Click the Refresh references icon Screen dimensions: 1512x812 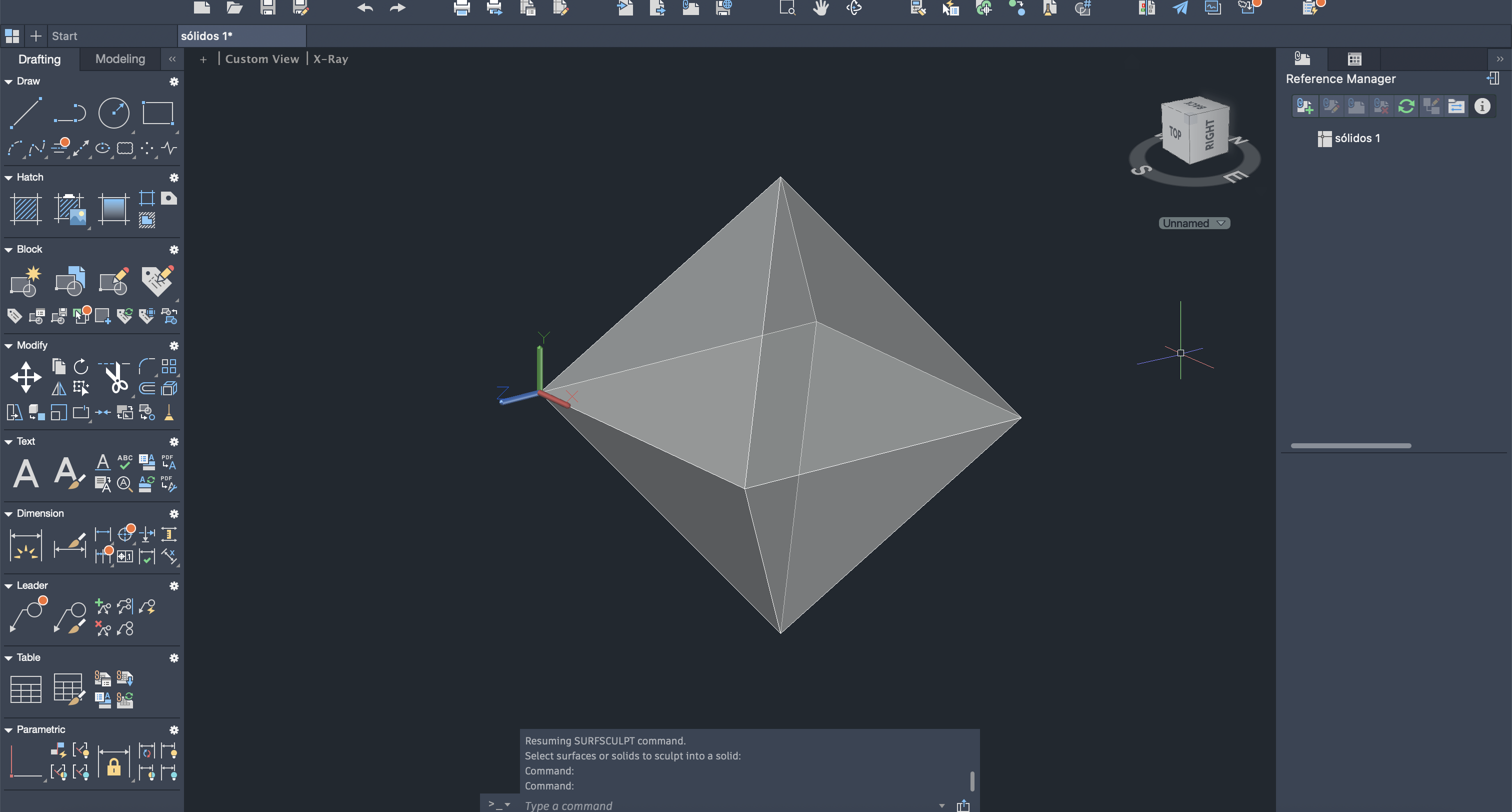(x=1406, y=106)
